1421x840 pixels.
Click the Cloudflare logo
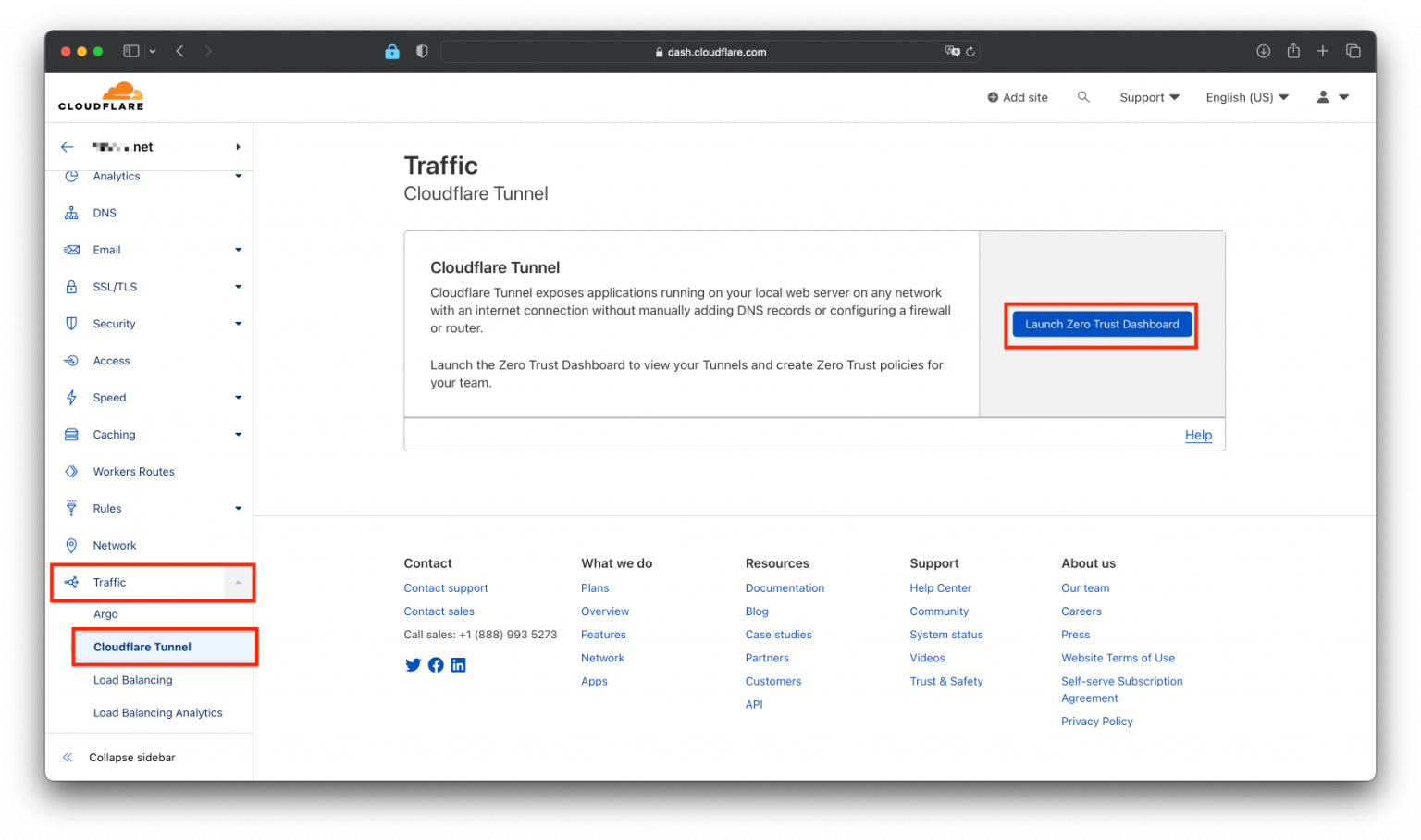pyautogui.click(x=101, y=95)
